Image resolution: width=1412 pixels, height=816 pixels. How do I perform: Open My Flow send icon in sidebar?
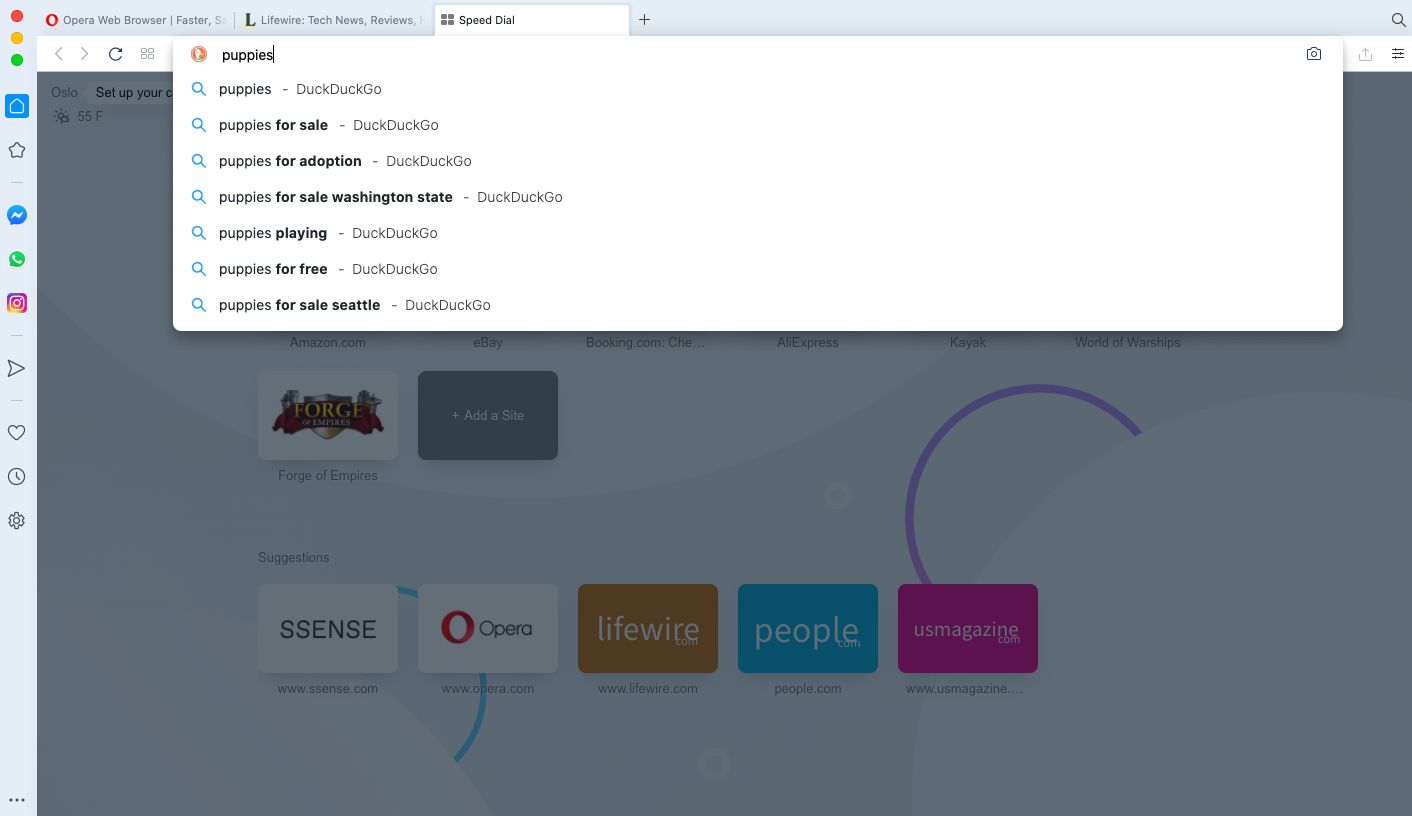tap(17, 369)
